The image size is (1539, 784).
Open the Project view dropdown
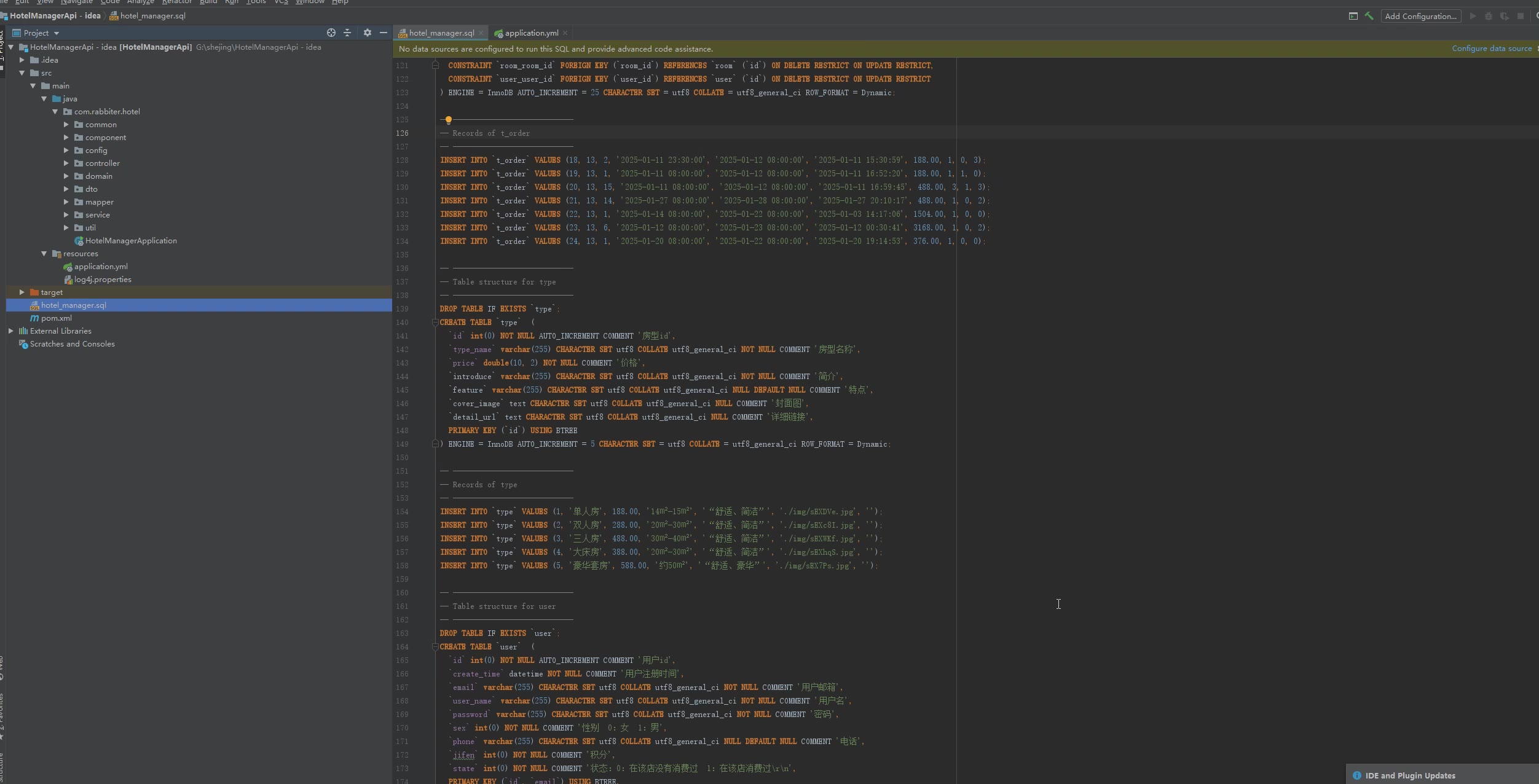pos(57,33)
